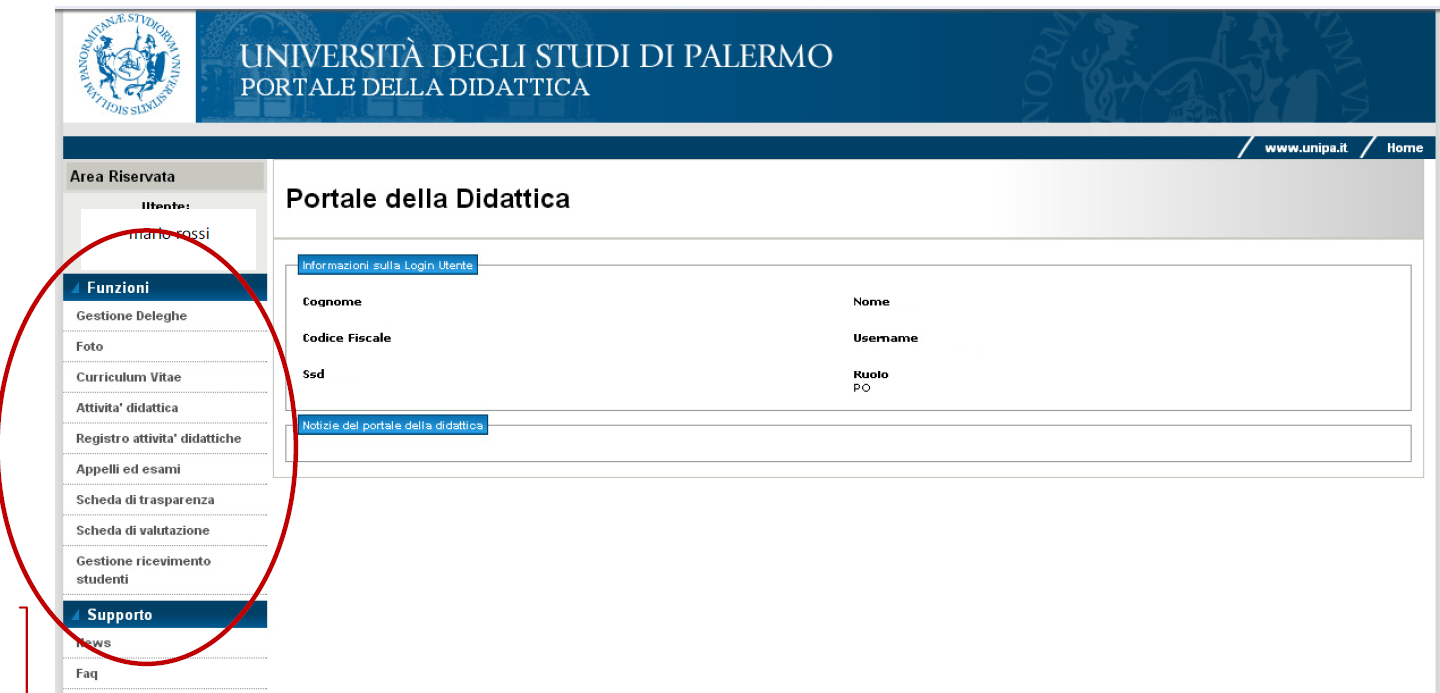Click Informazioni sulla Login Utente label

[x=387, y=266]
